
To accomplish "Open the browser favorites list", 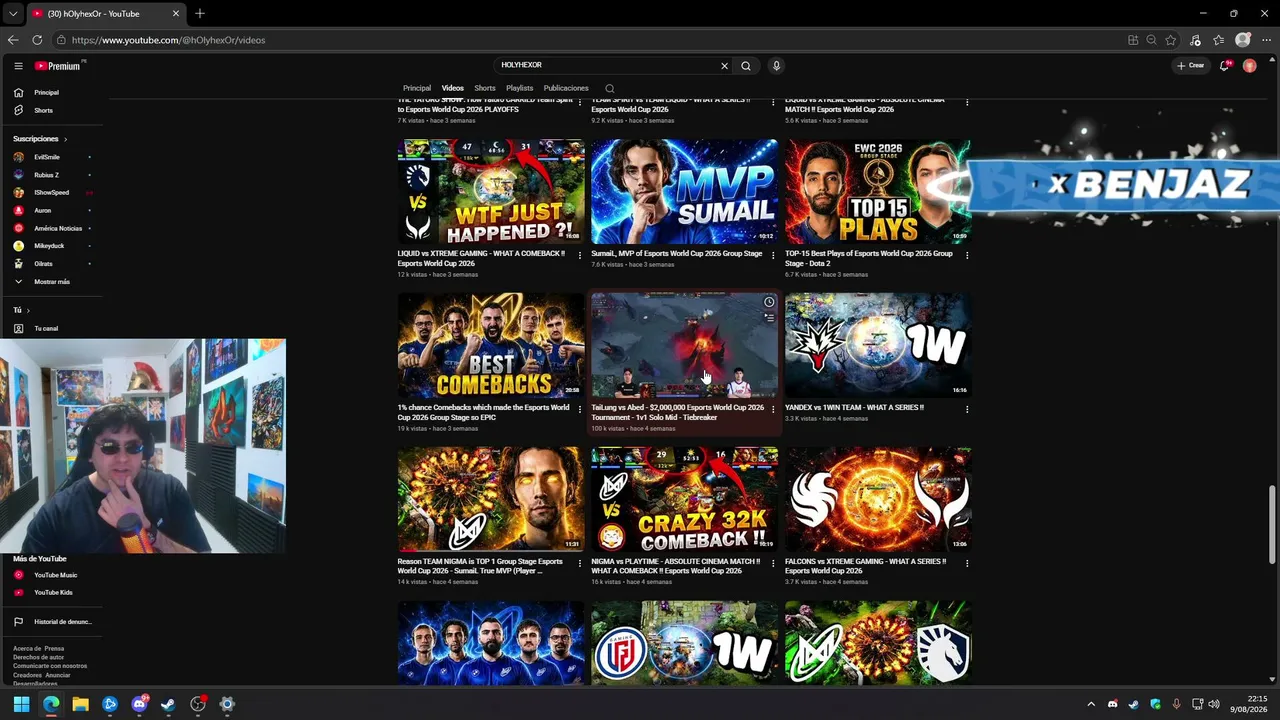I will [1219, 40].
